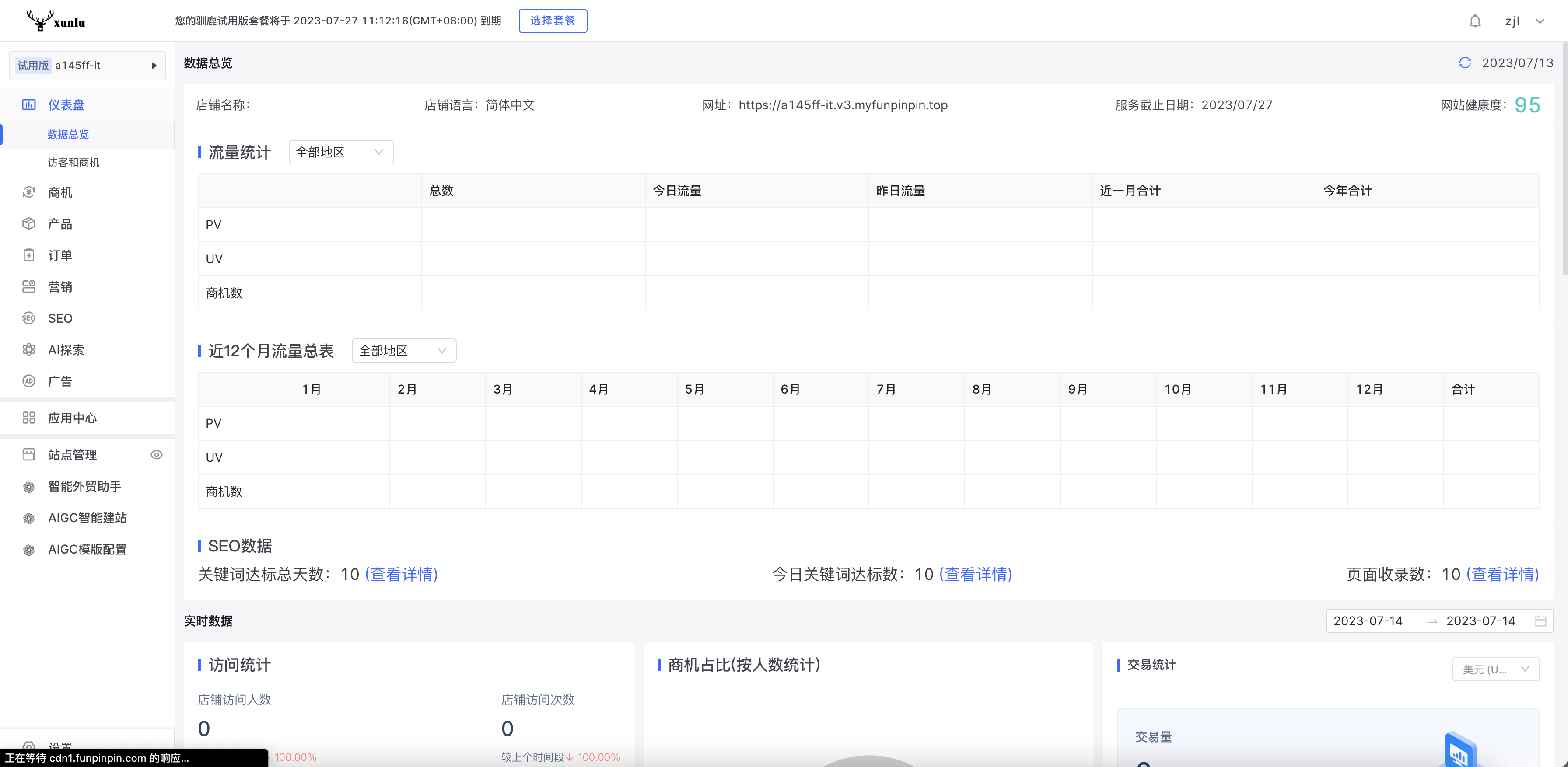
Task: Click the AI探索 atom icon
Action: tap(28, 350)
